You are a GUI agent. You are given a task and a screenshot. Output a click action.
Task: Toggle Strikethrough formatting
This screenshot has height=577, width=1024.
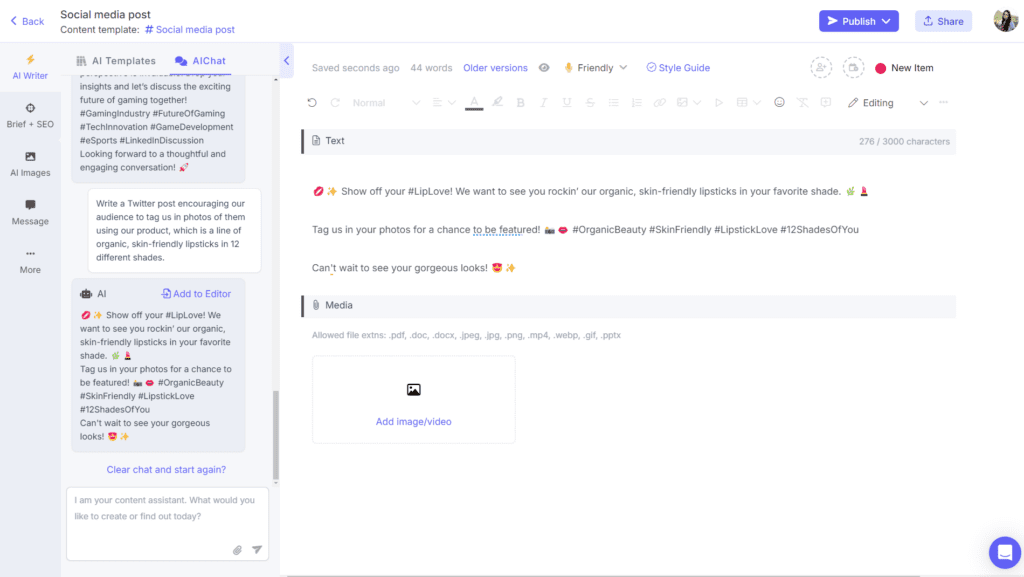click(x=589, y=102)
